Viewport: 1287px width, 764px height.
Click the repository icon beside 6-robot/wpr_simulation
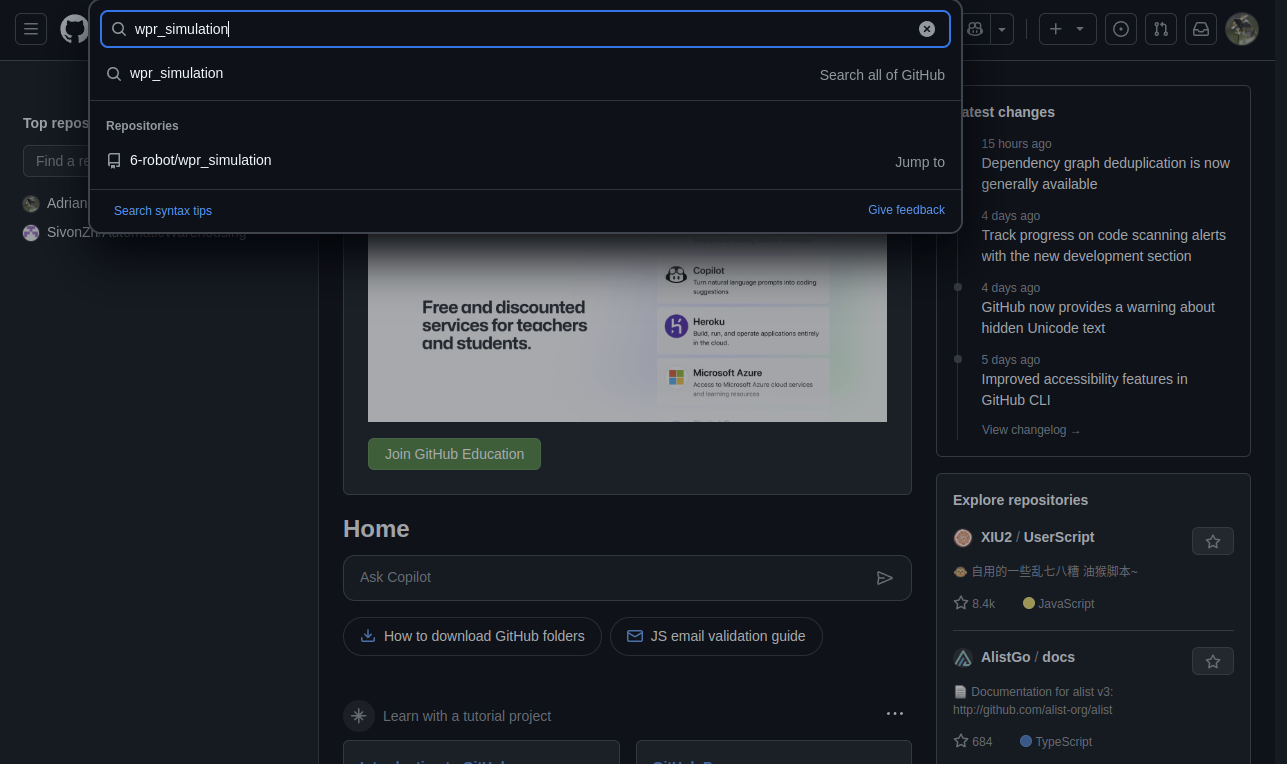click(114, 161)
